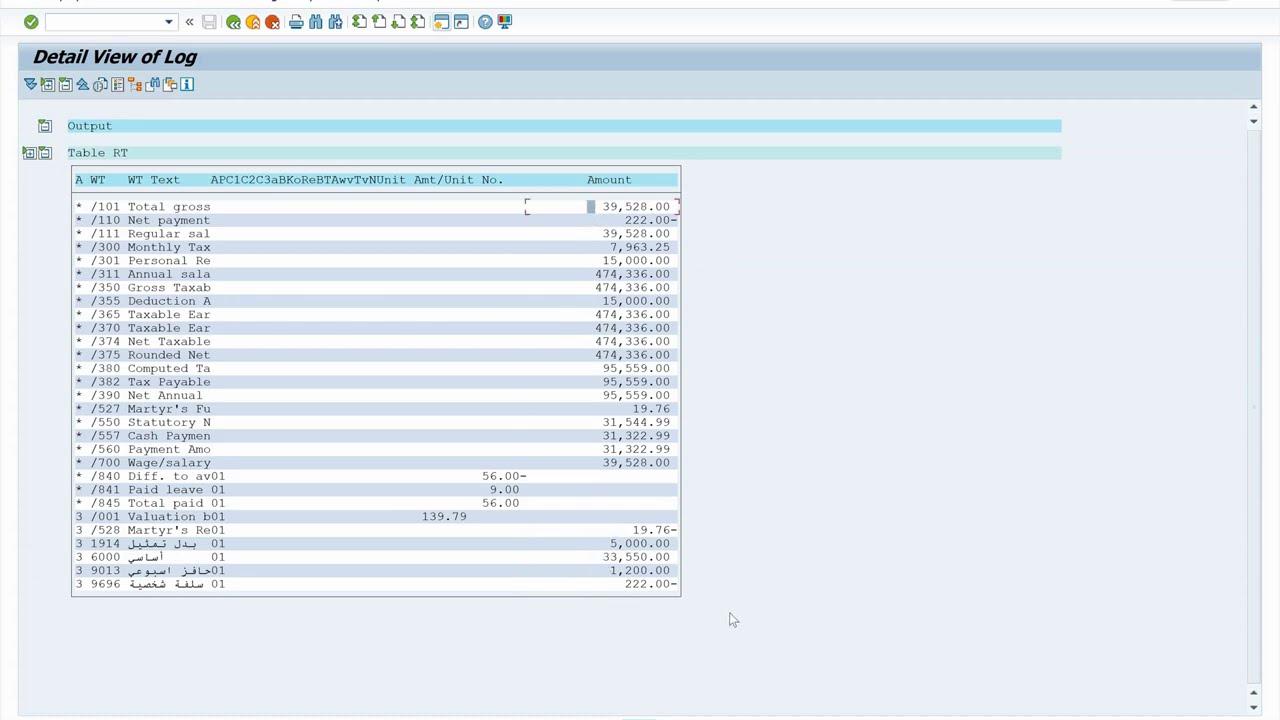Image resolution: width=1280 pixels, height=720 pixels.
Task: Click the Generate Shortcut icon
Action: pos(461,22)
